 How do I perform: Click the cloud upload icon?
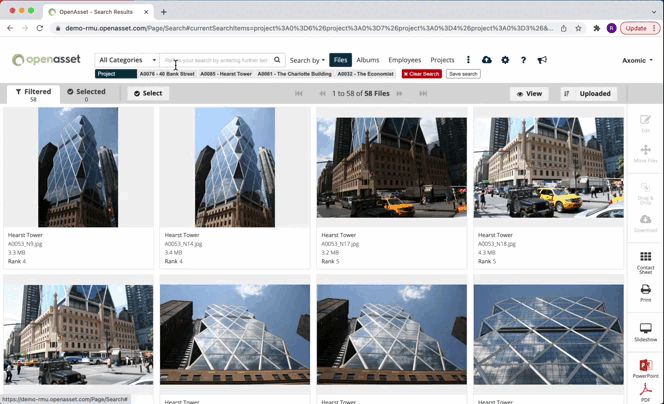click(x=487, y=60)
